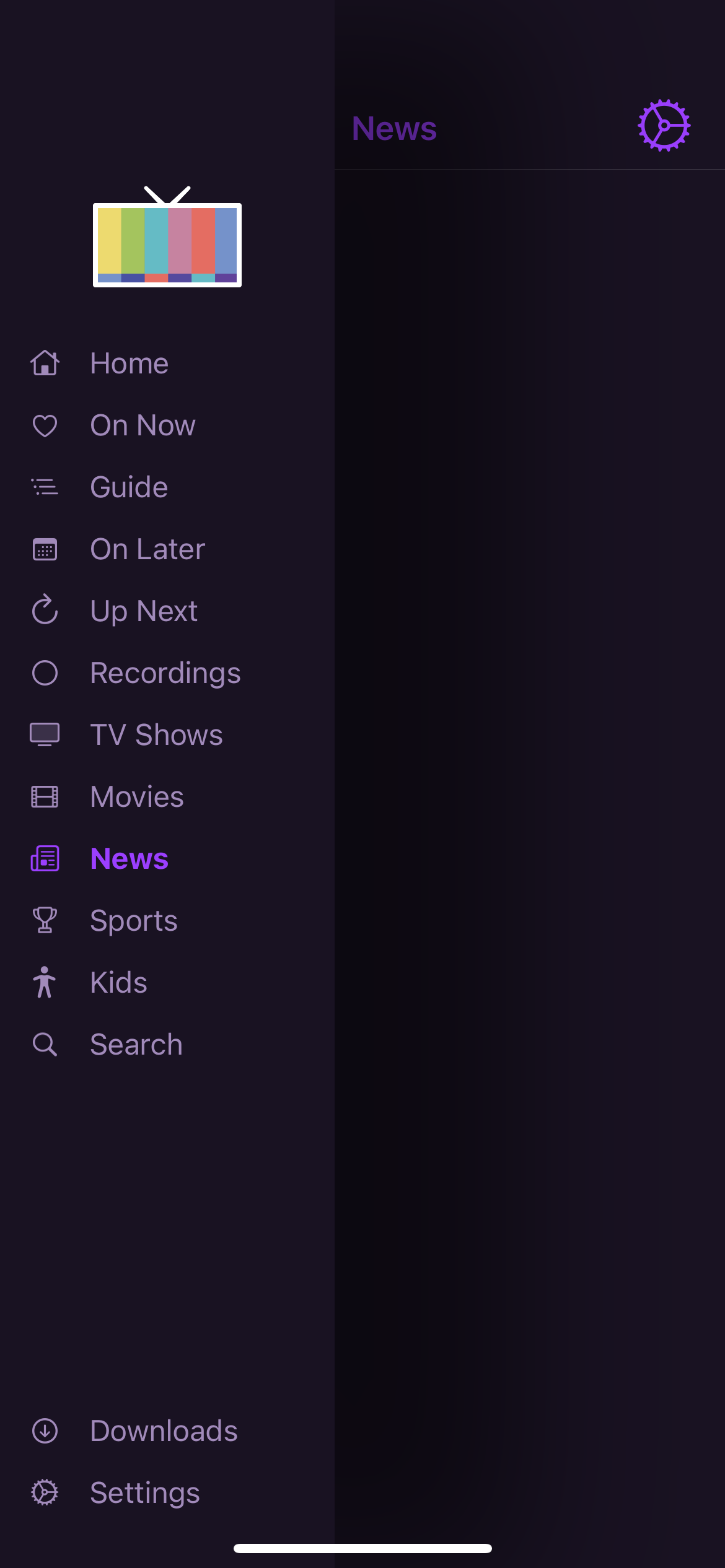The image size is (725, 1568).
Task: Tap the calendar icon beside On Later
Action: pyautogui.click(x=45, y=549)
